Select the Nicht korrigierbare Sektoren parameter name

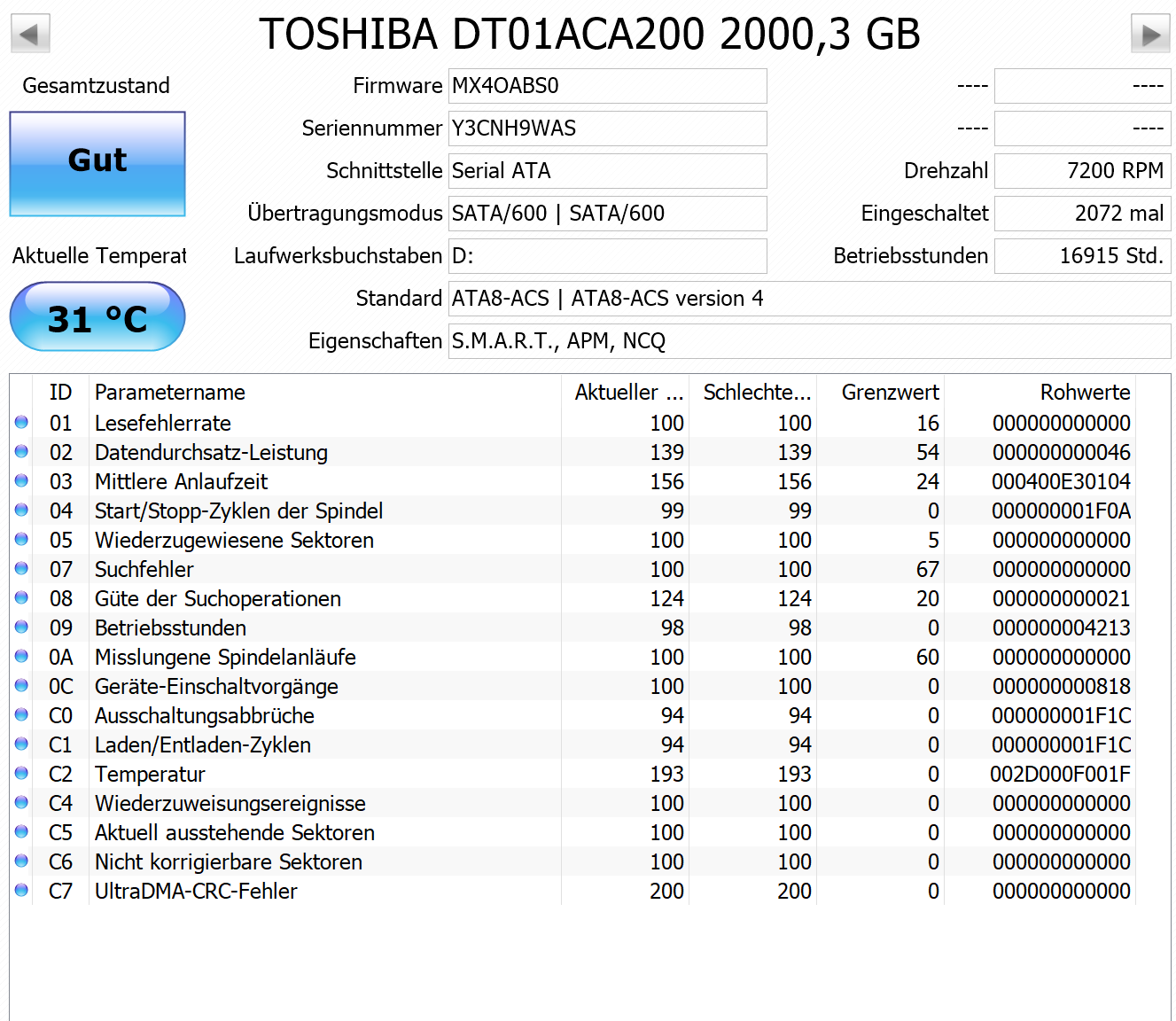(x=229, y=861)
